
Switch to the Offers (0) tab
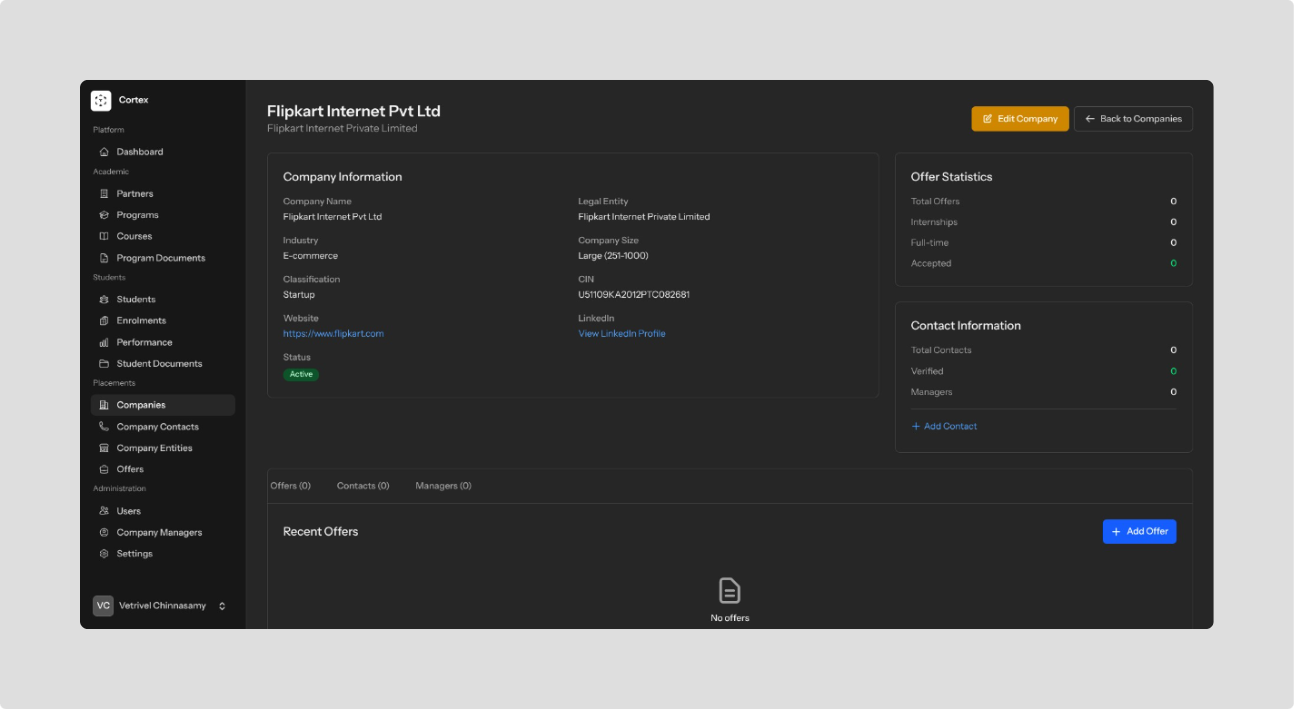pyautogui.click(x=291, y=486)
